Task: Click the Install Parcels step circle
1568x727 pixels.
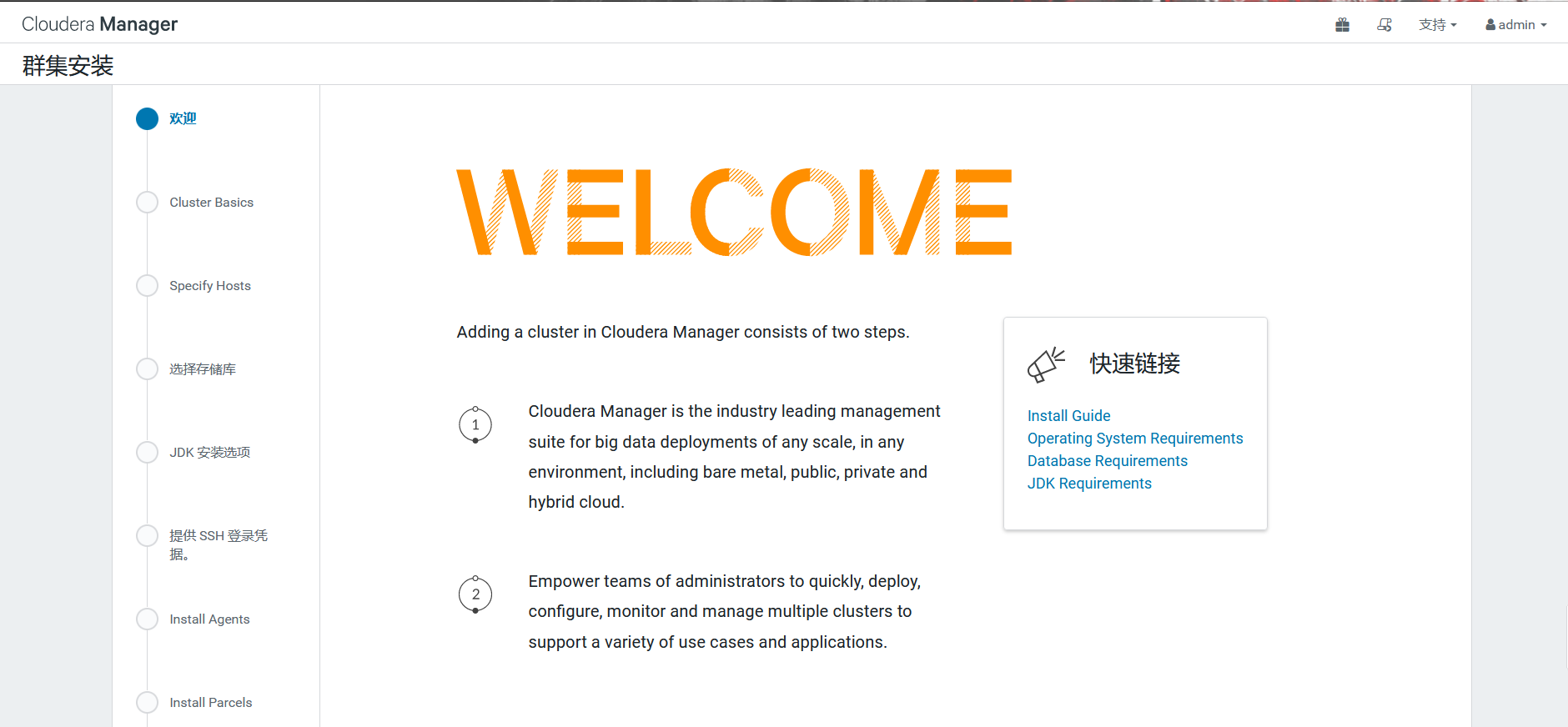Action: click(x=147, y=703)
